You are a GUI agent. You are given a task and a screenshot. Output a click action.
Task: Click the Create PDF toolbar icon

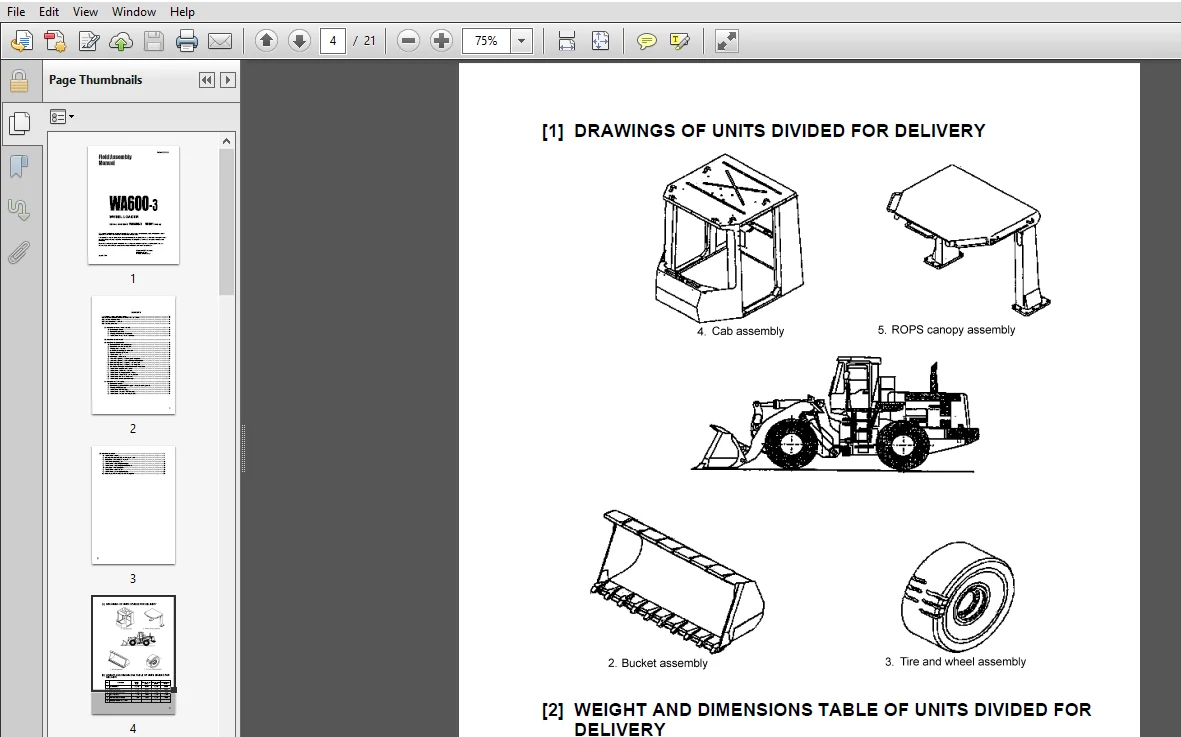click(55, 41)
